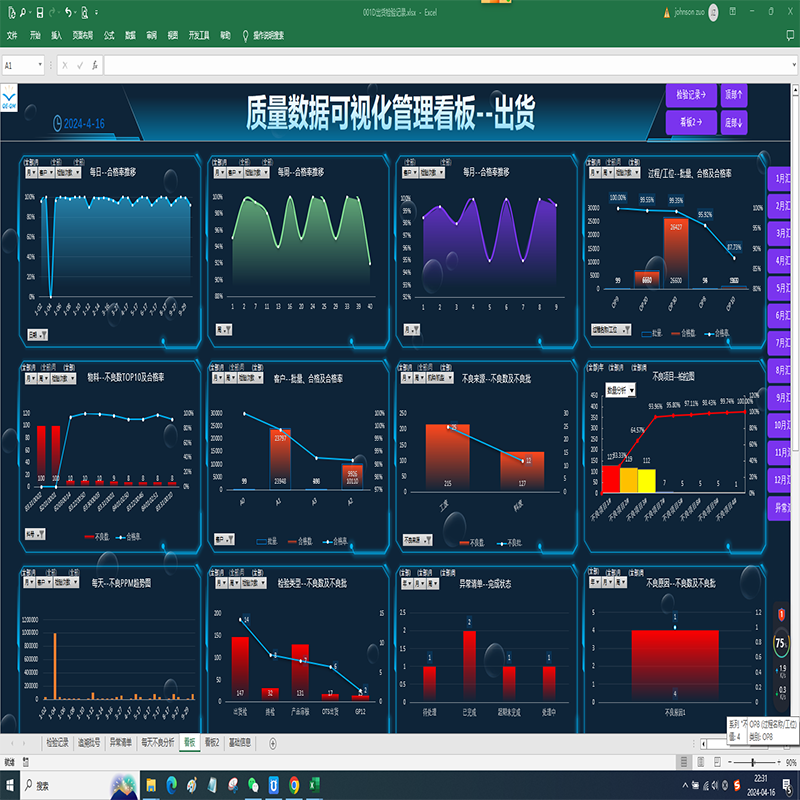The height and width of the screenshot is (800, 800).
Task: Click the comments icon in the ribbon corner
Action: 791,35
